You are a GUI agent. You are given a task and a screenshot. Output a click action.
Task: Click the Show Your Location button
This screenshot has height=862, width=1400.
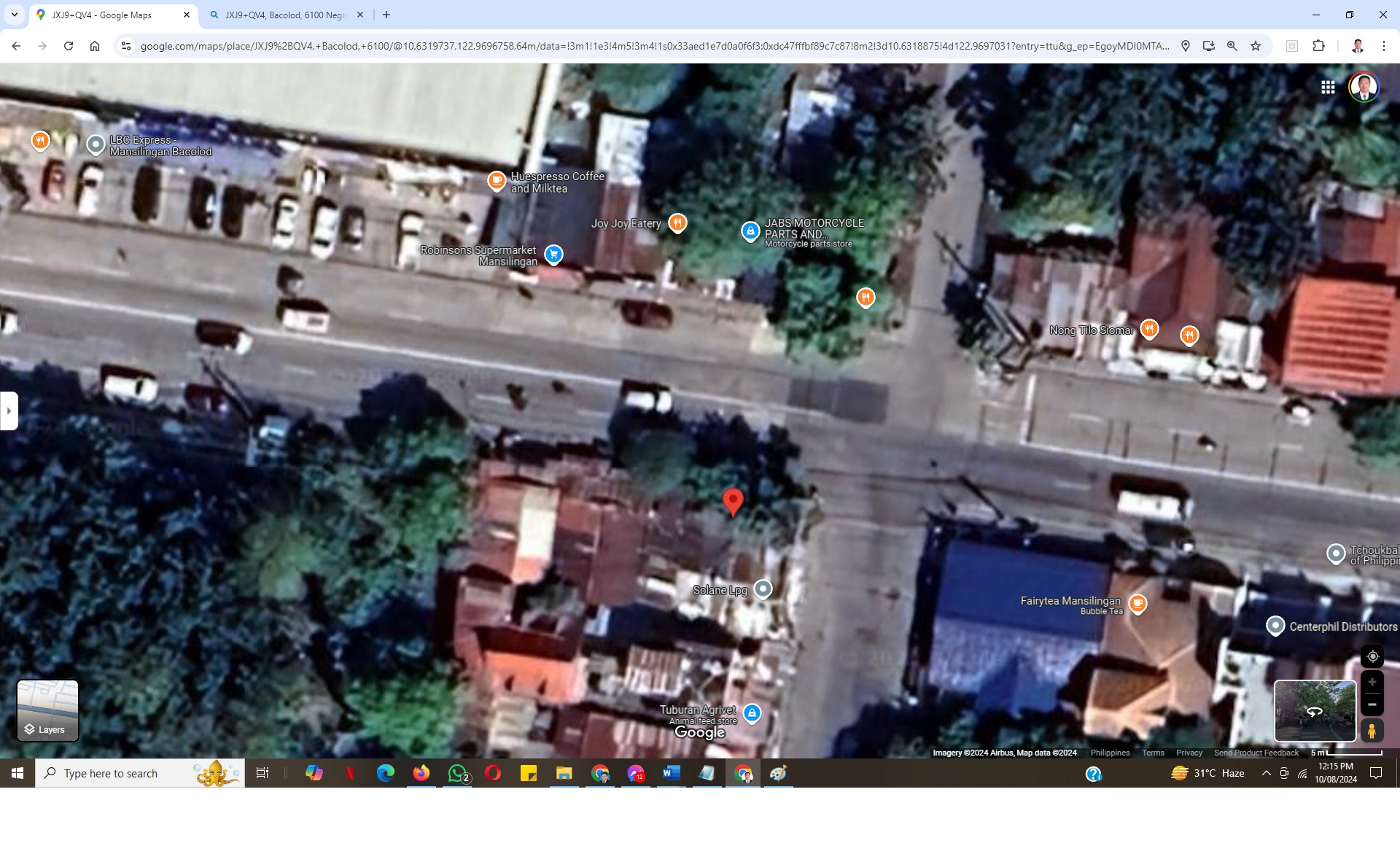point(1372,656)
